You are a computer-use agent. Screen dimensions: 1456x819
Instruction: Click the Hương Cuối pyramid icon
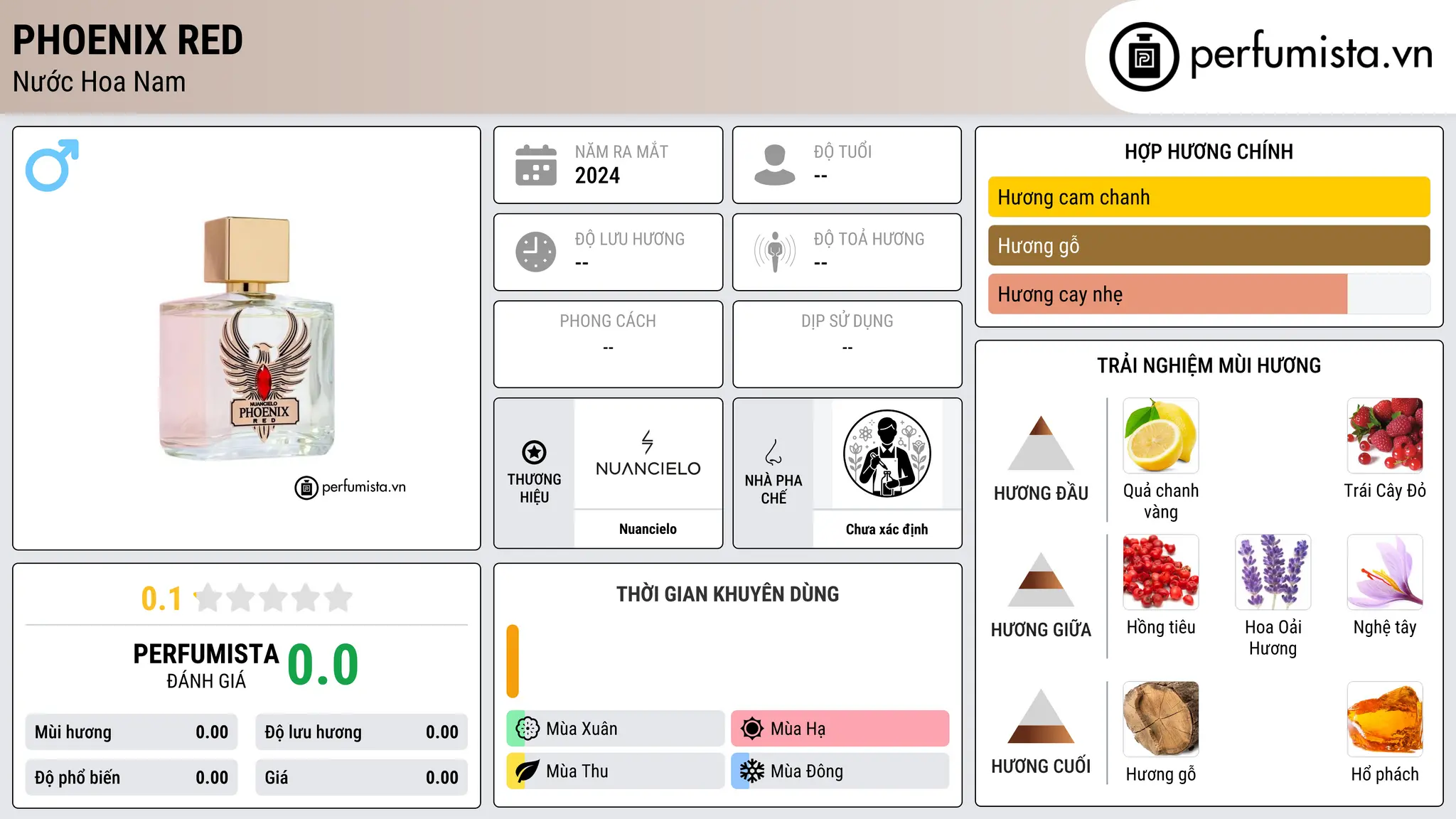click(1041, 716)
